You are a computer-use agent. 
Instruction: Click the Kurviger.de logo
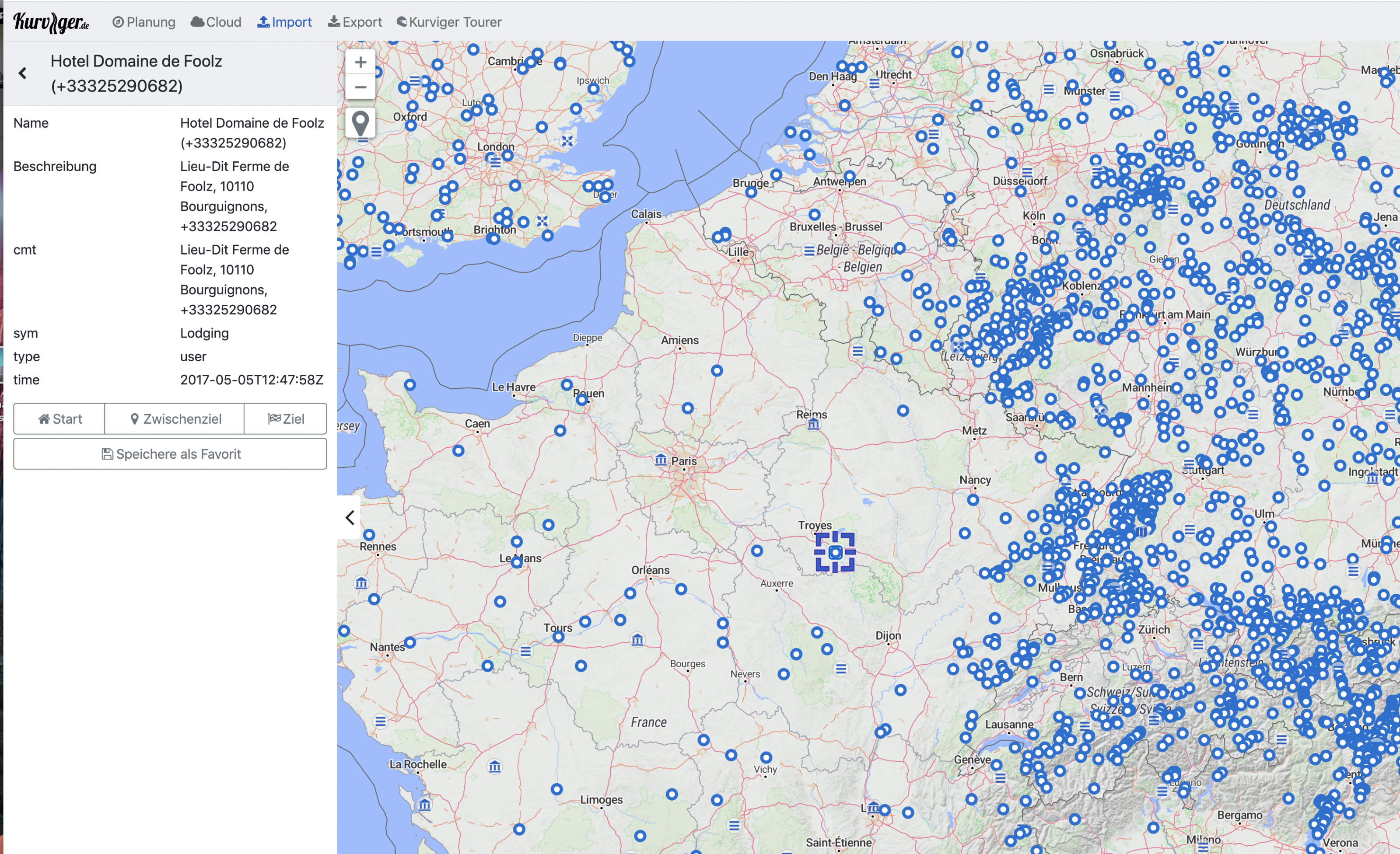tap(51, 22)
